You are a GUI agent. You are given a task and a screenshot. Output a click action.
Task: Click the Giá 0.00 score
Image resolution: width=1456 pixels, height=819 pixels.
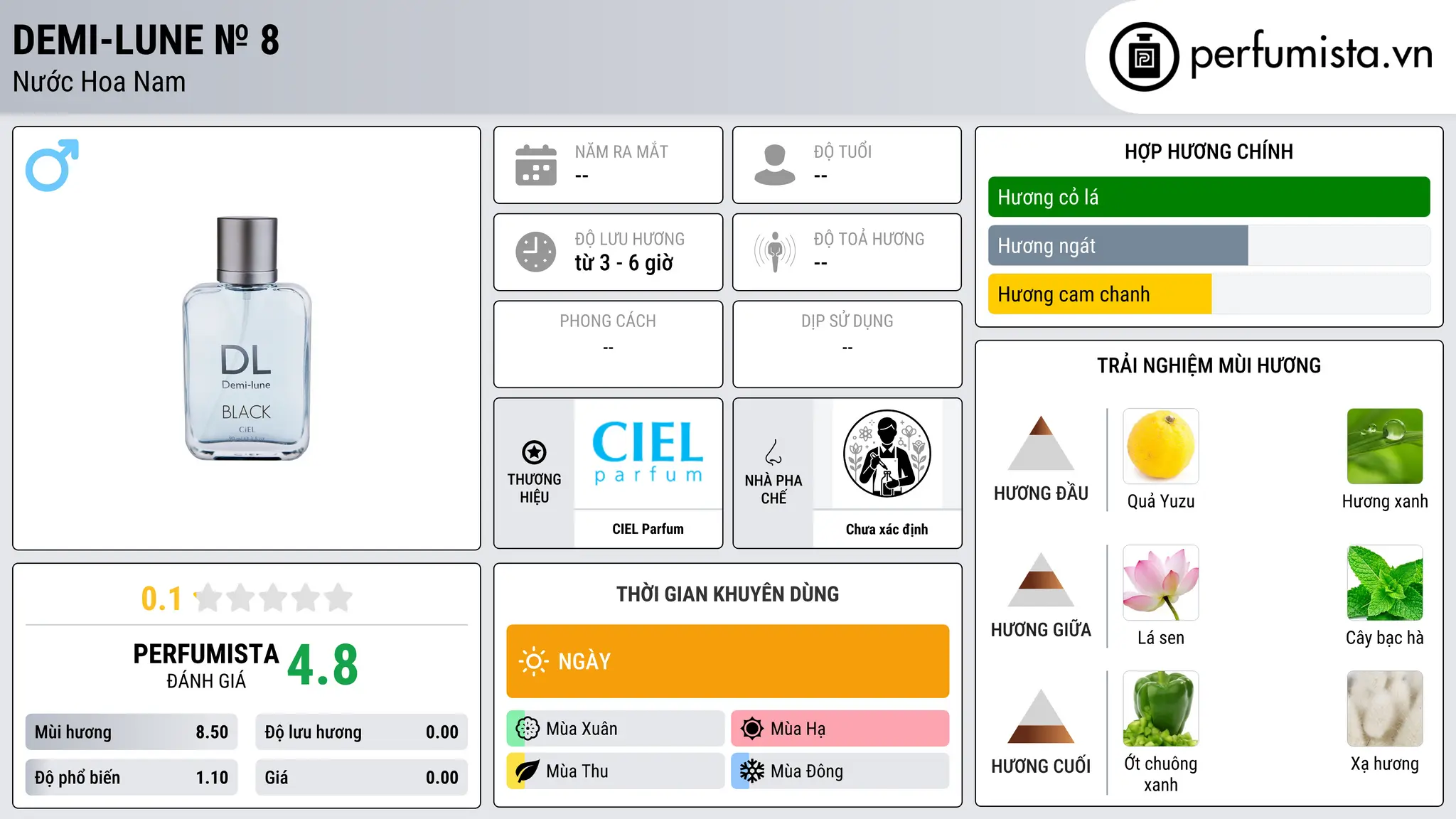(x=361, y=778)
